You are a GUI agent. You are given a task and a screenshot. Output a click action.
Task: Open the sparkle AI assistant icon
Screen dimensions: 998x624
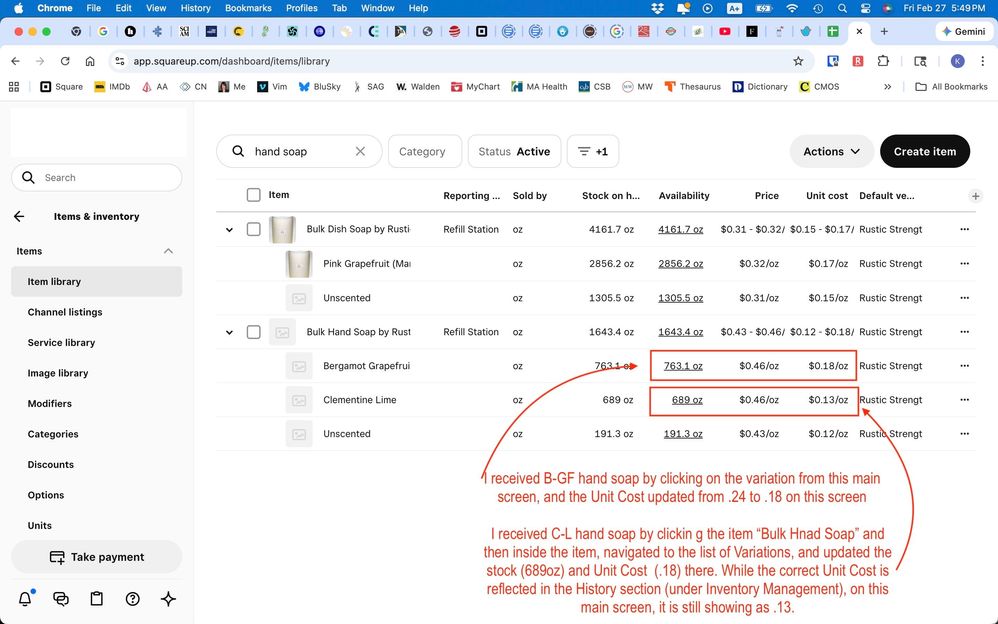point(168,599)
